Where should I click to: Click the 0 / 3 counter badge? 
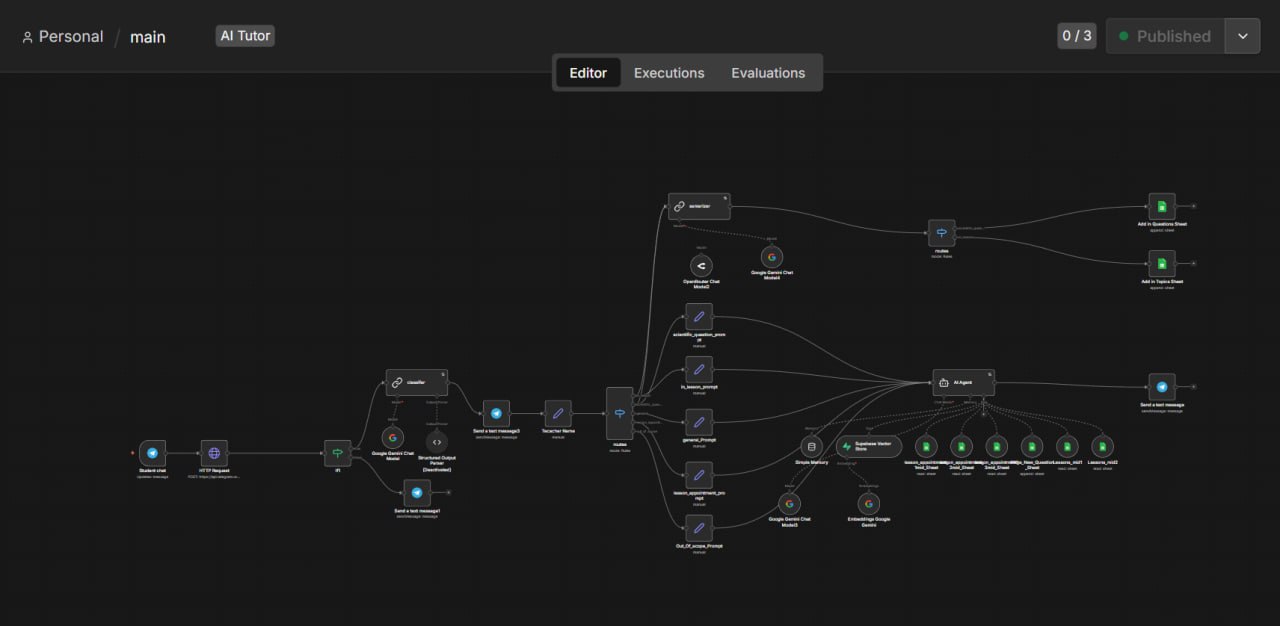1077,36
